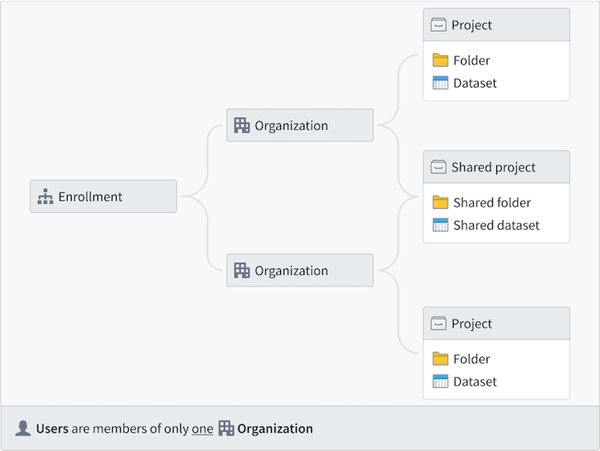Image resolution: width=600 pixels, height=451 pixels.
Task: Click the Shared dataset table icon
Action: 440,225
